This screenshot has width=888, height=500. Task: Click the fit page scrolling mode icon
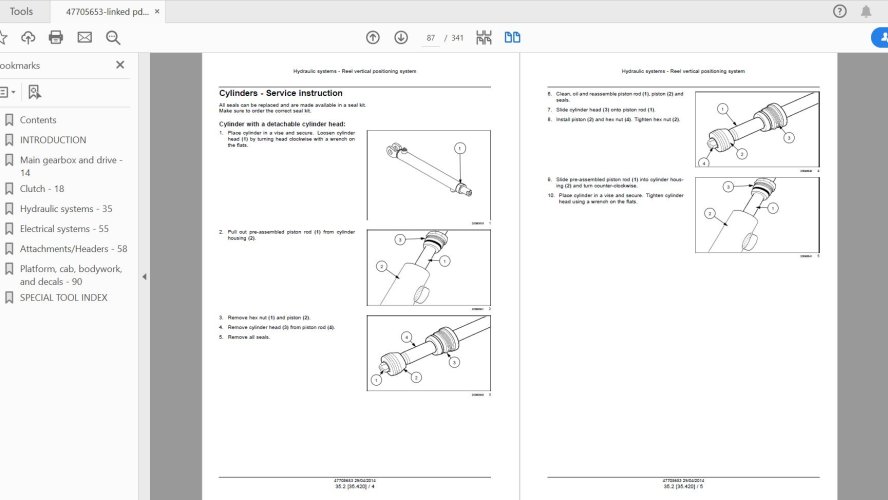click(x=484, y=38)
